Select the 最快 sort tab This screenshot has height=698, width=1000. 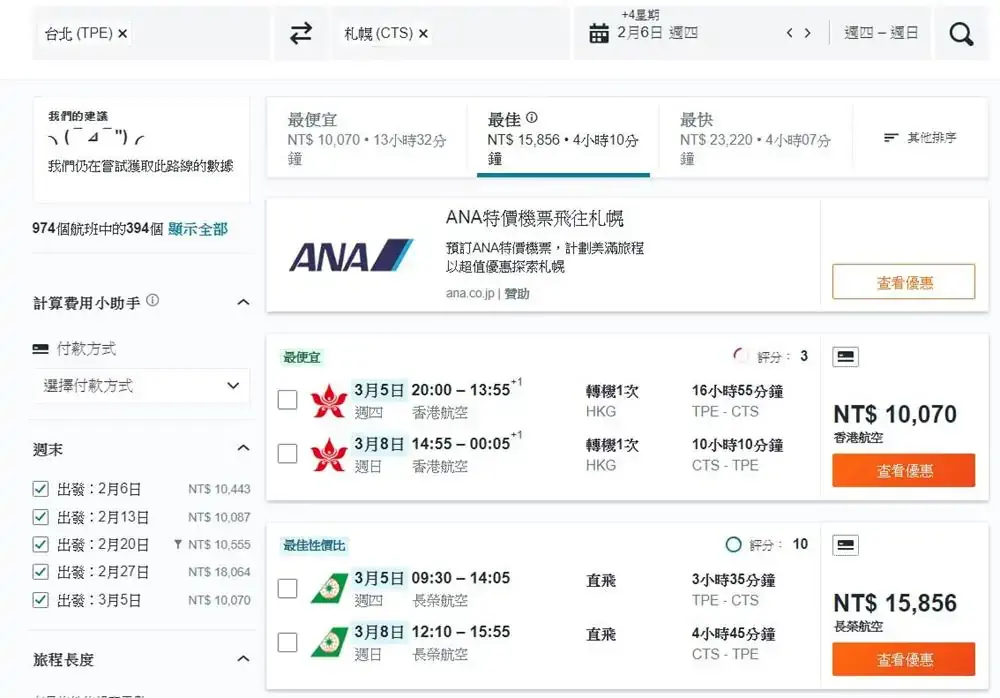[x=756, y=138]
